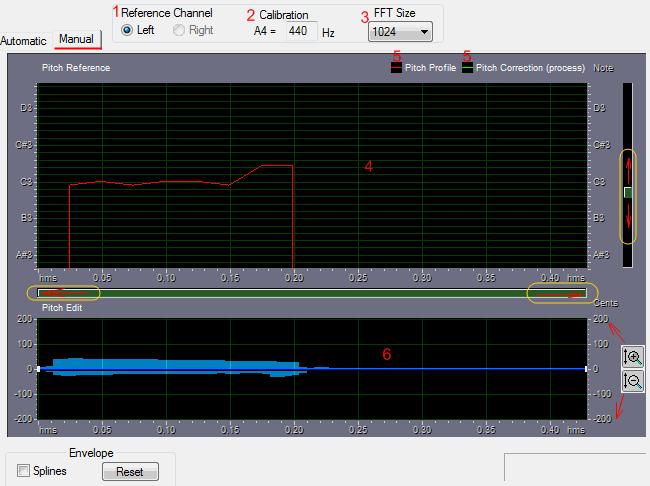This screenshot has height=486, width=650.
Task: Enable the Splines envelope checkbox
Action: (23, 471)
